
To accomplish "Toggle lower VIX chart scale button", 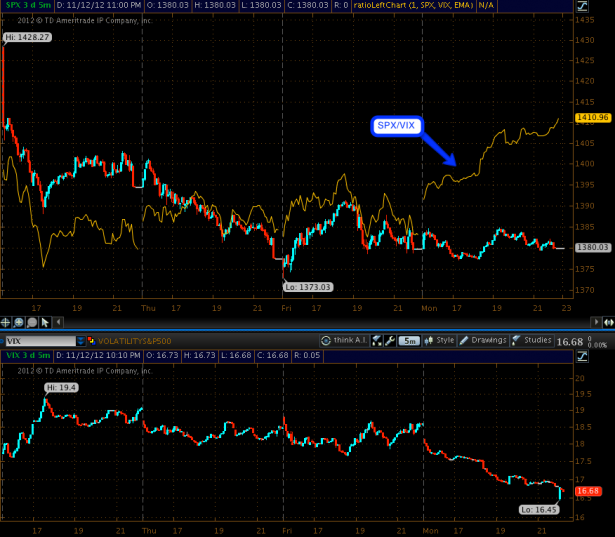I will click(x=582, y=355).
